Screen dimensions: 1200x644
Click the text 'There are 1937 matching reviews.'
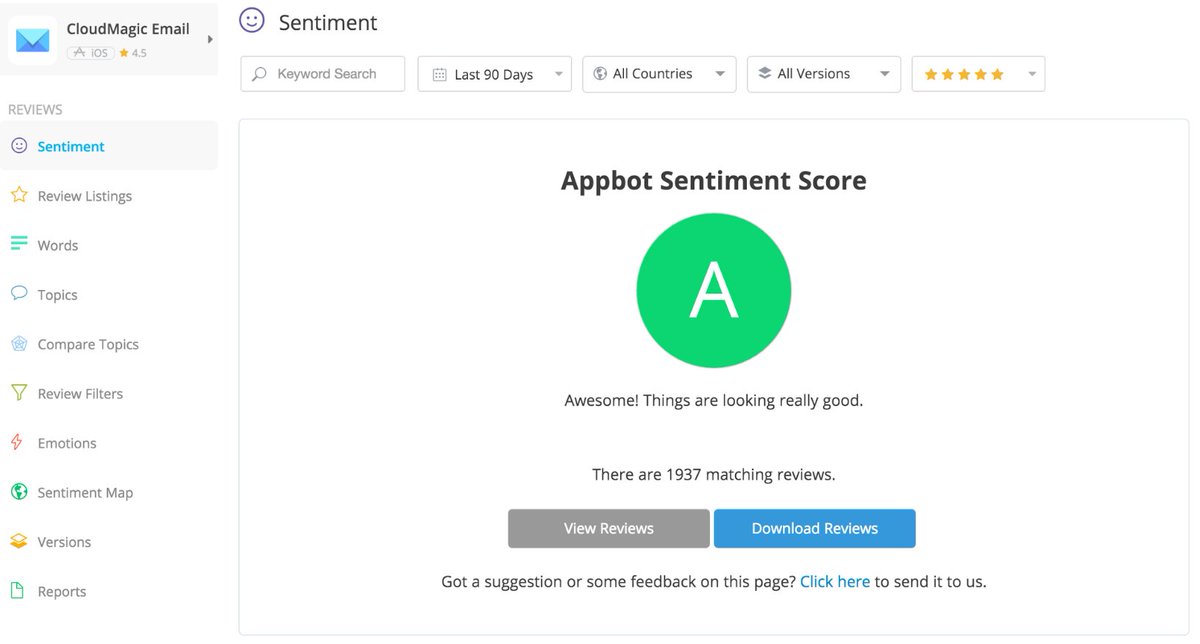pos(714,474)
